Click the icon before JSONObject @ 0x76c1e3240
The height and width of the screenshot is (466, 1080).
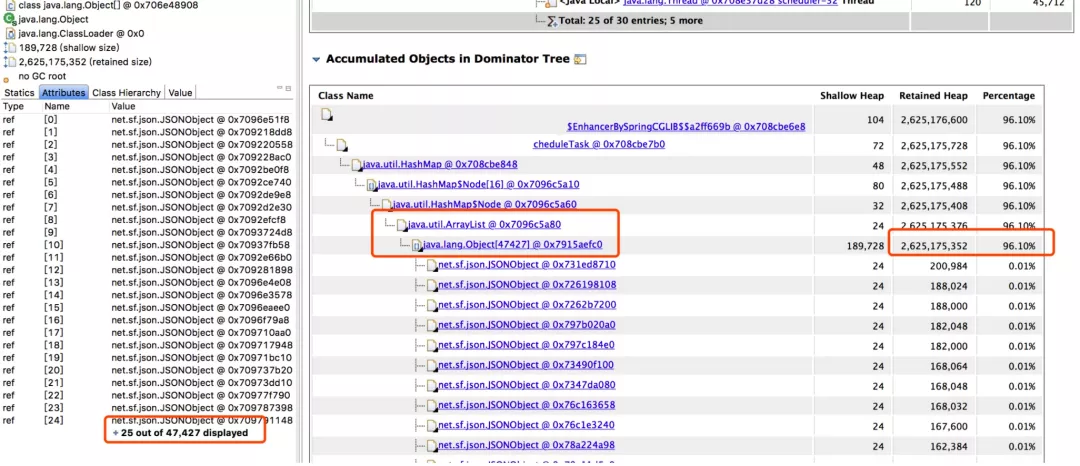coord(432,425)
